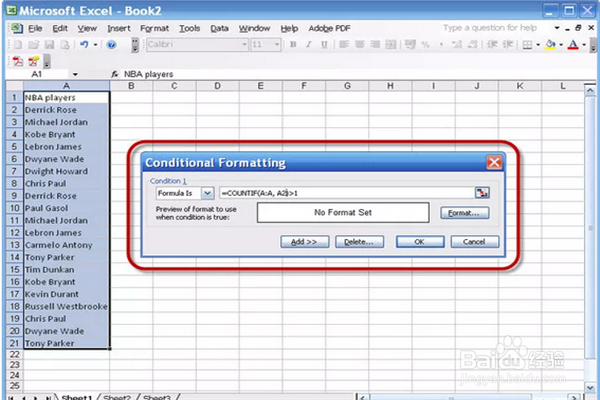Click the Undo arrow icon
The width and height of the screenshot is (600, 400).
(84, 45)
